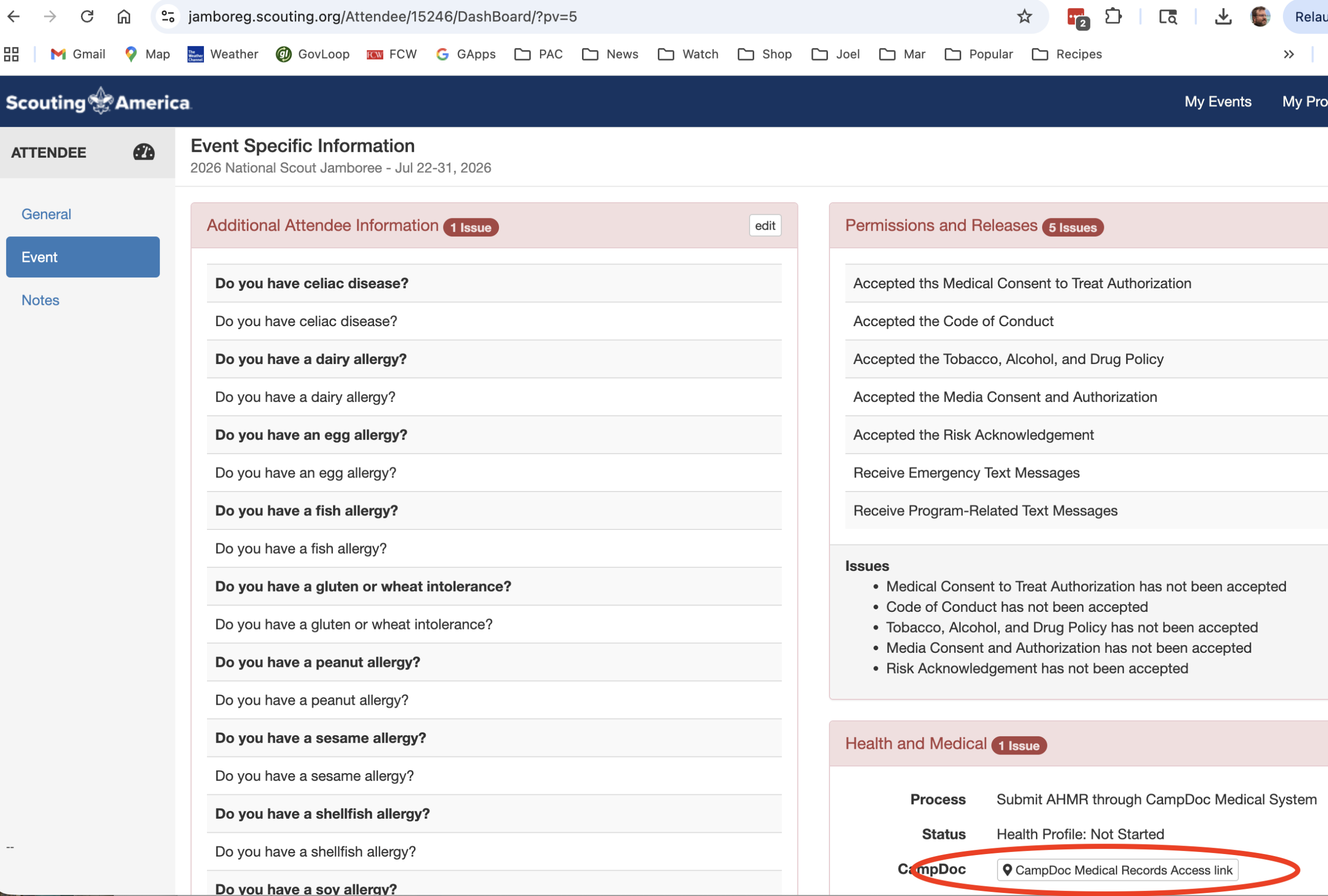Open the apps grid icon in the bookmarks bar
1328x896 pixels.
[x=11, y=54]
